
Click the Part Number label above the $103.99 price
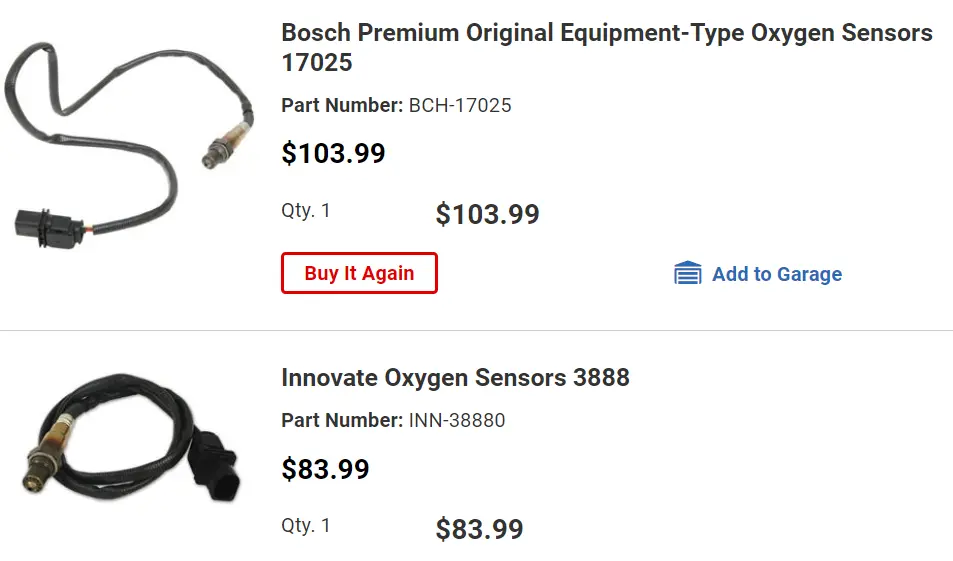(342, 105)
